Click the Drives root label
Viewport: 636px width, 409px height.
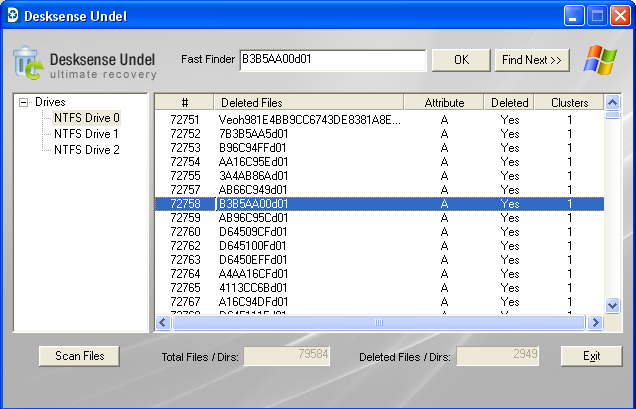tap(50, 102)
